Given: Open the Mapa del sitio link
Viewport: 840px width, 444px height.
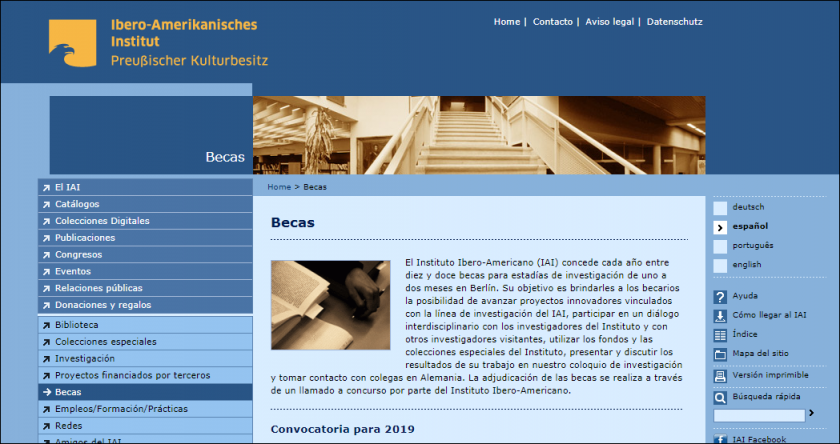Looking at the screenshot, I should (760, 353).
